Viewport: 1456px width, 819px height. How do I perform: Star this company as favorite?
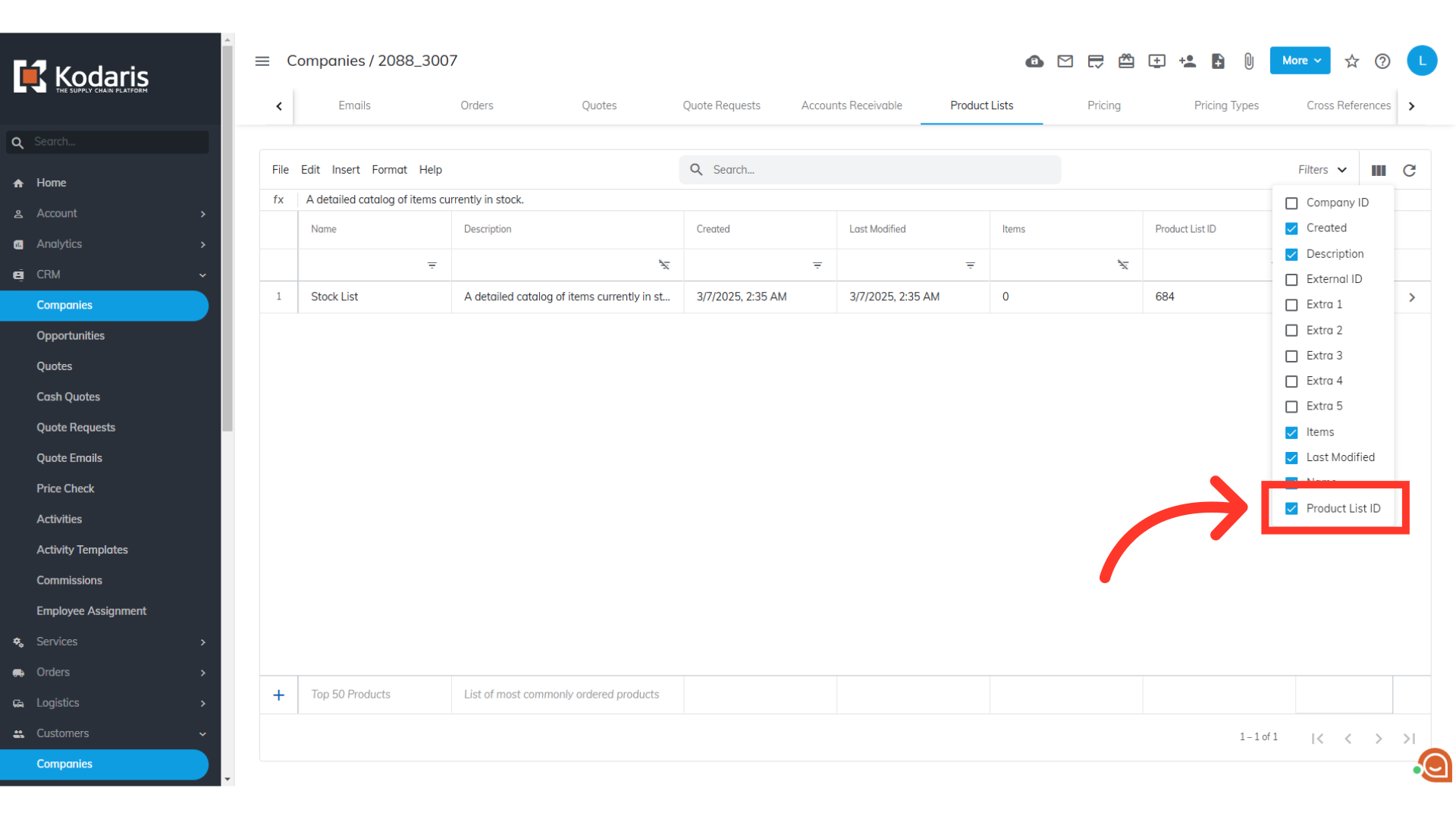pyautogui.click(x=1352, y=61)
